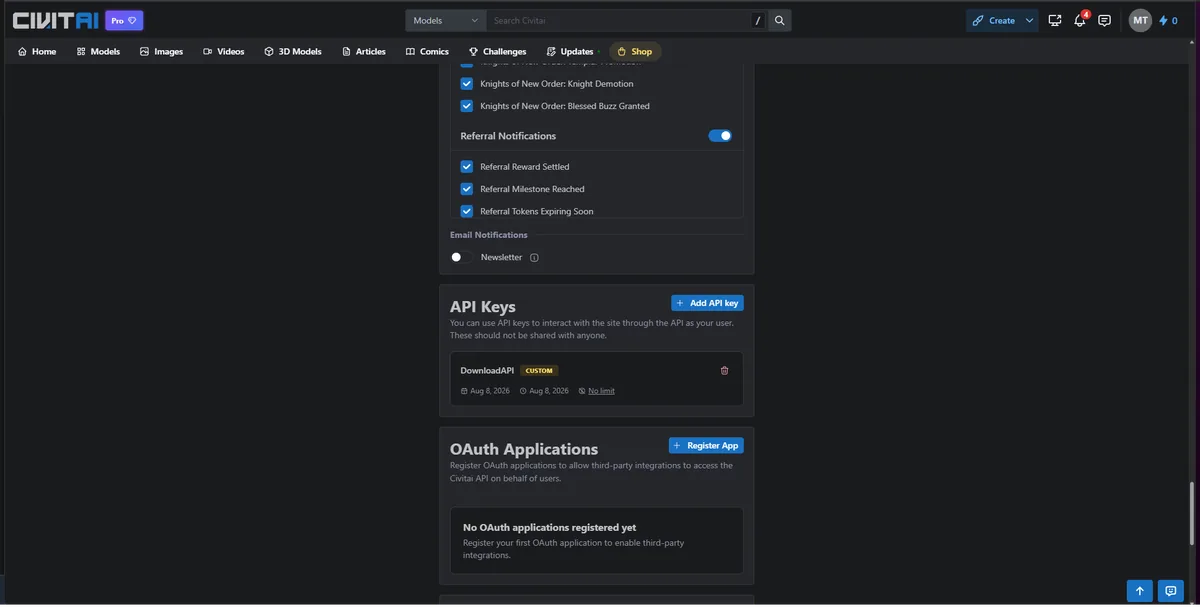Open the 3D Models tab
The height and width of the screenshot is (612, 1200).
click(293, 51)
